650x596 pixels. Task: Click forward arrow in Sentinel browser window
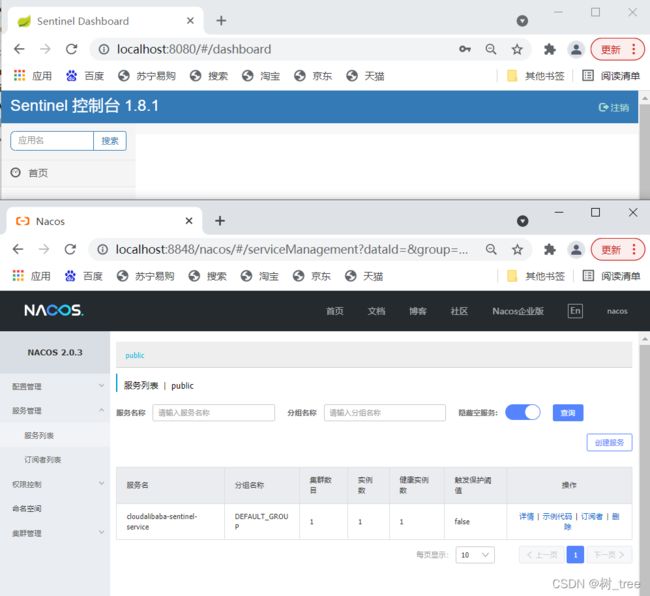coord(45,49)
